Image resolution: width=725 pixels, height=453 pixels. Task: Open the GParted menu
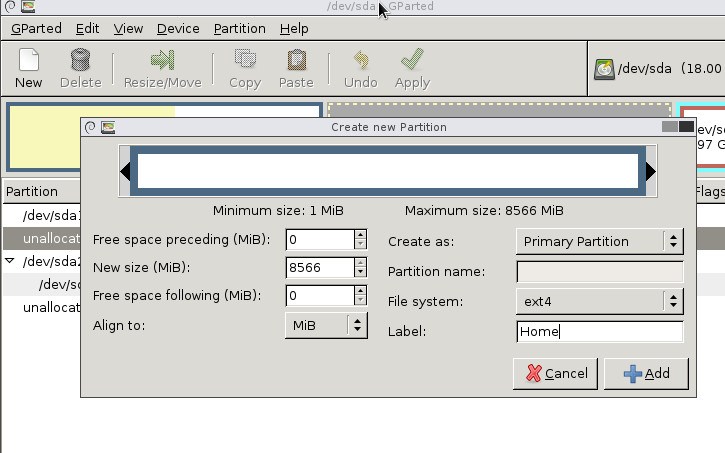pyautogui.click(x=36, y=29)
